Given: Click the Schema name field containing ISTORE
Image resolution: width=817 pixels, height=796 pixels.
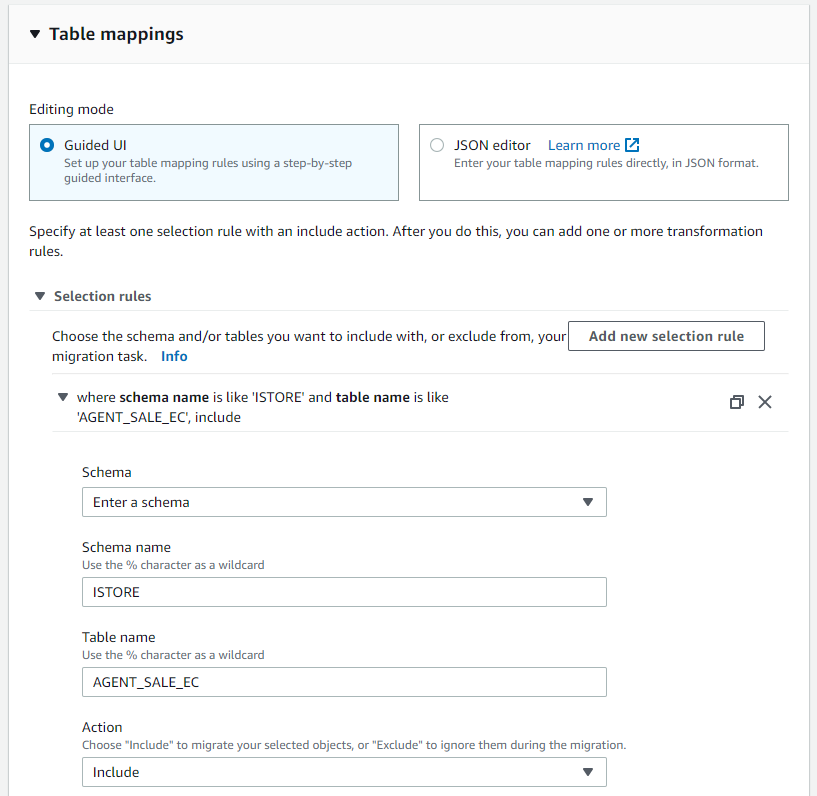Looking at the screenshot, I should click(x=344, y=592).
